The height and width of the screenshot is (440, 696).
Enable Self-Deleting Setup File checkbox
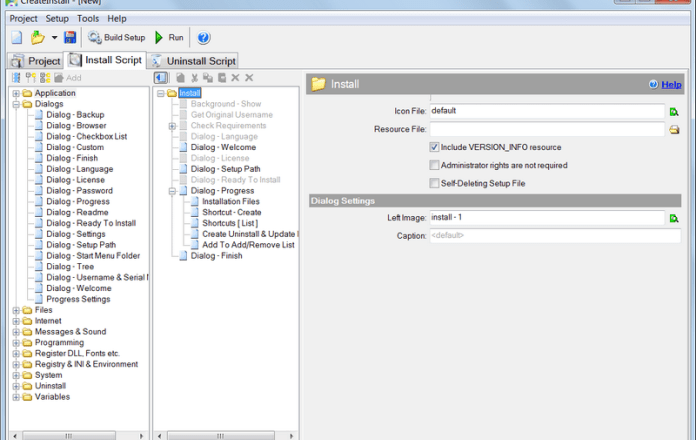(x=434, y=183)
